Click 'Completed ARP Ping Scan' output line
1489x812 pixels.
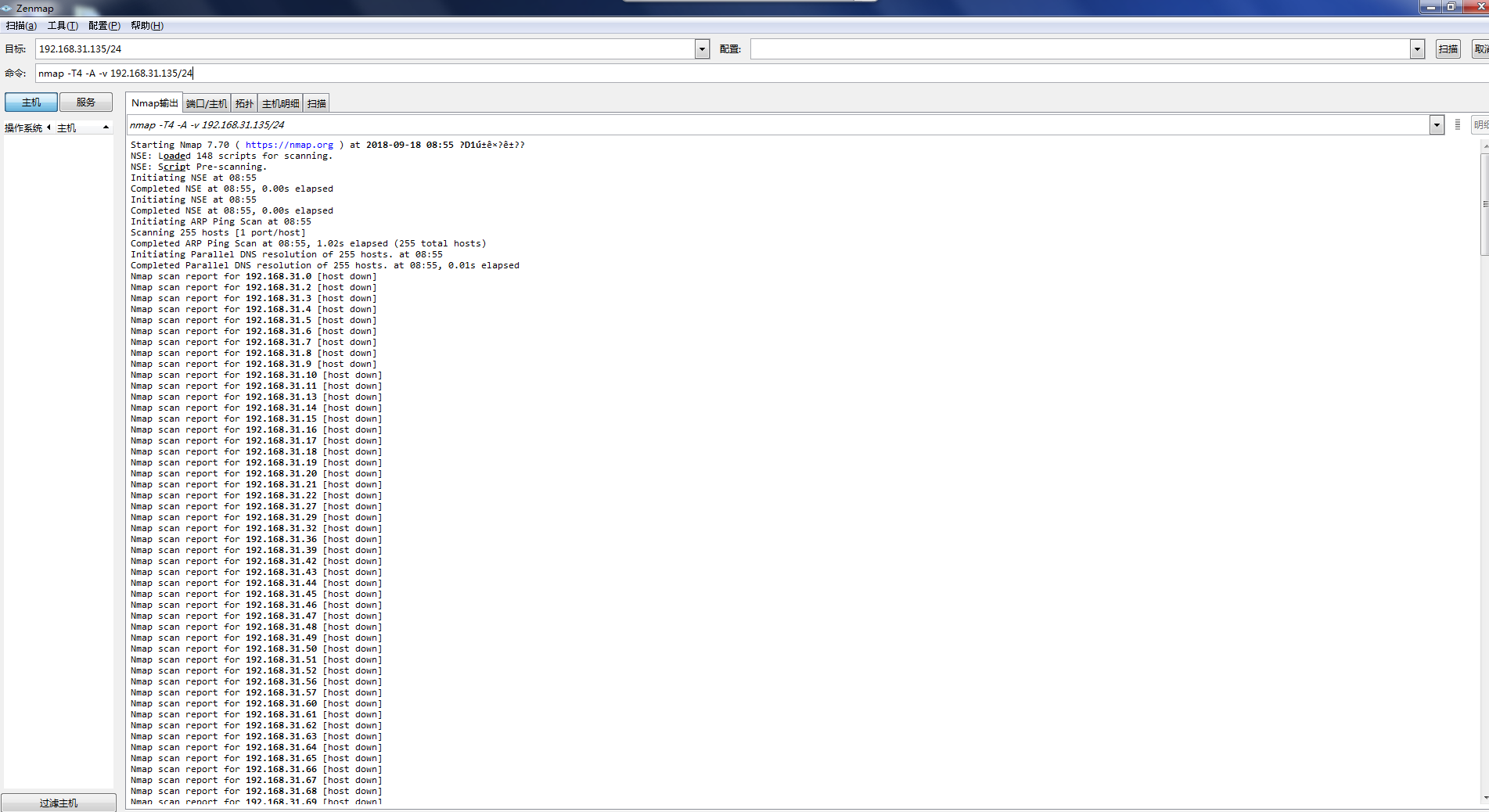point(308,243)
